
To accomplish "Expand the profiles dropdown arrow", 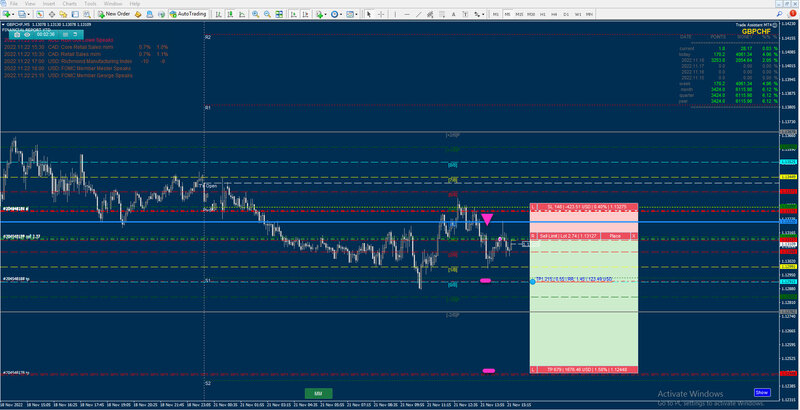I will [29, 14].
